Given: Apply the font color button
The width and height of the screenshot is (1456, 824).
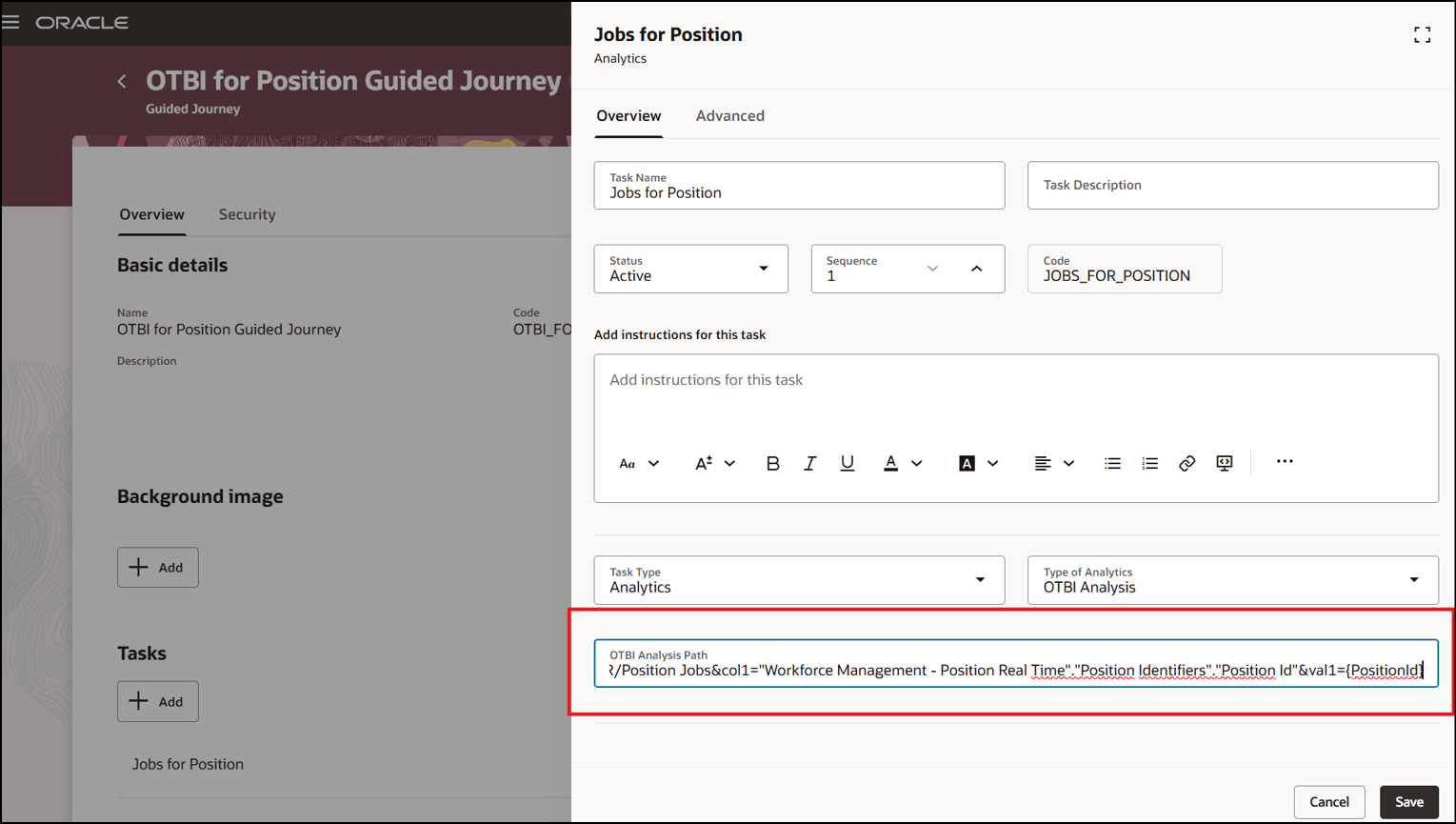Looking at the screenshot, I should point(890,464).
